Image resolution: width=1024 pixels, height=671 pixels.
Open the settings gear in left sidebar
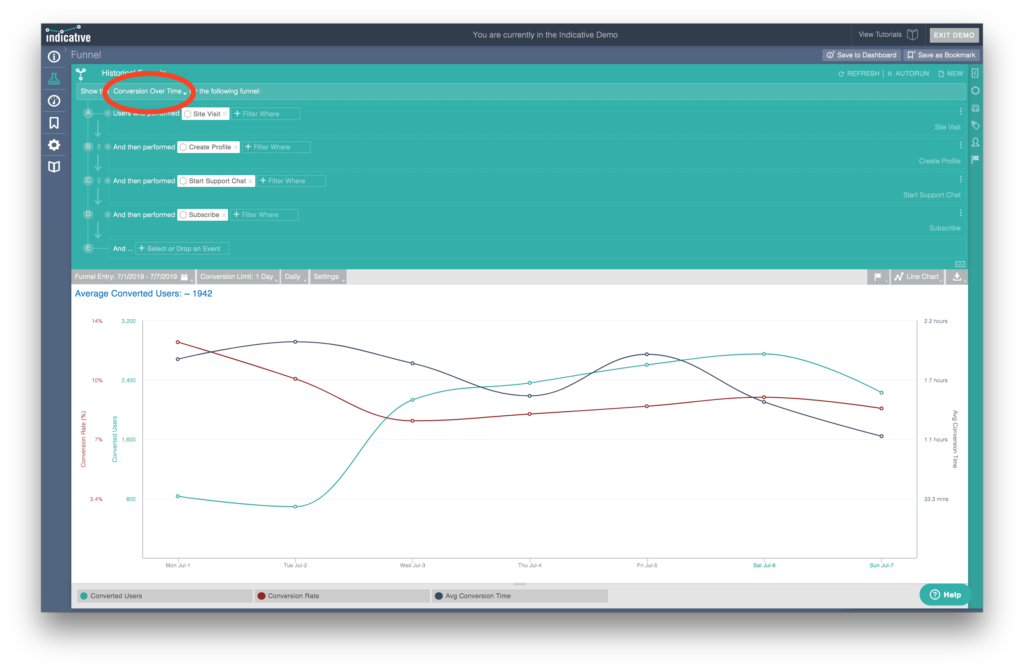[54, 145]
